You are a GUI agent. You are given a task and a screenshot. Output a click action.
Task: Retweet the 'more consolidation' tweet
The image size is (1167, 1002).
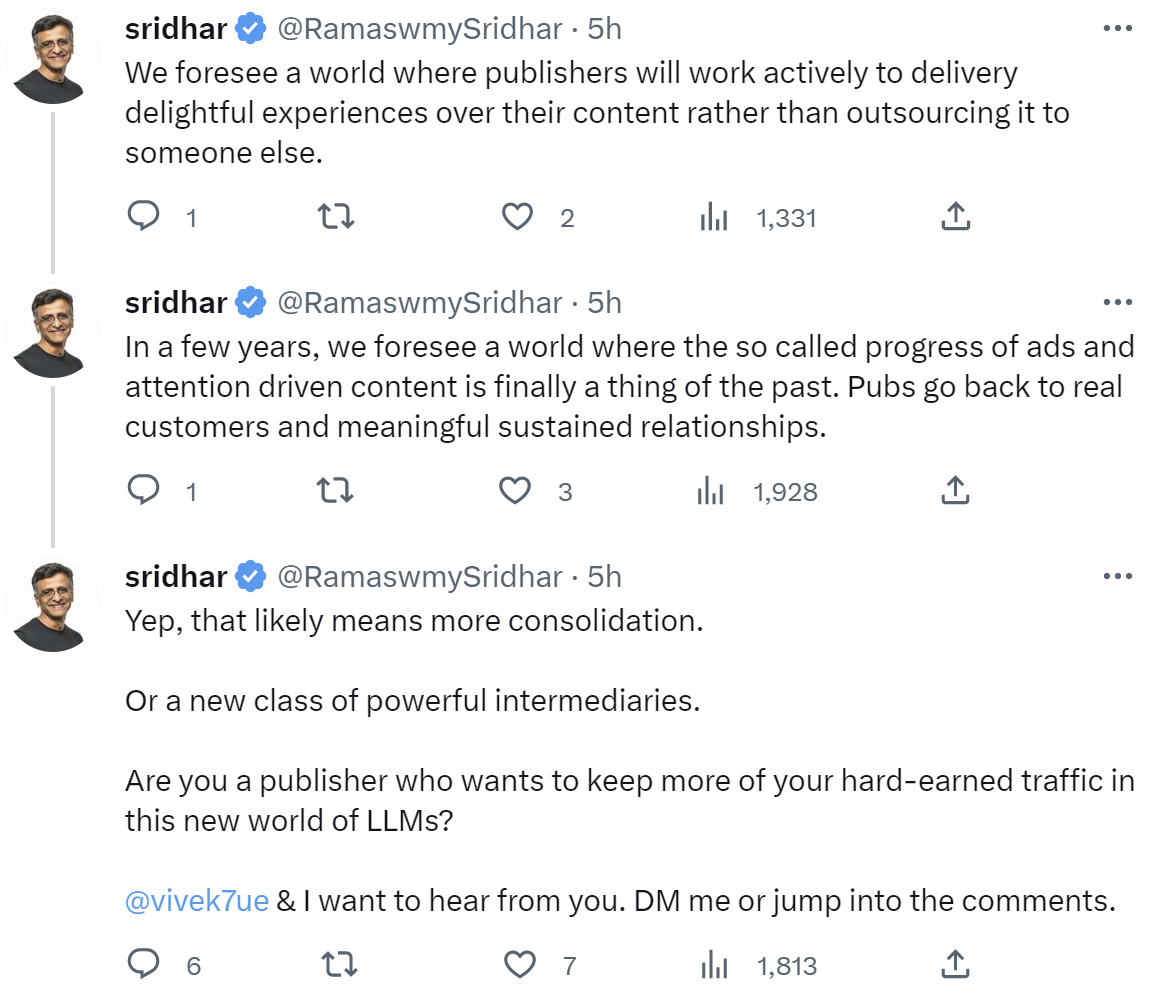pos(339,964)
